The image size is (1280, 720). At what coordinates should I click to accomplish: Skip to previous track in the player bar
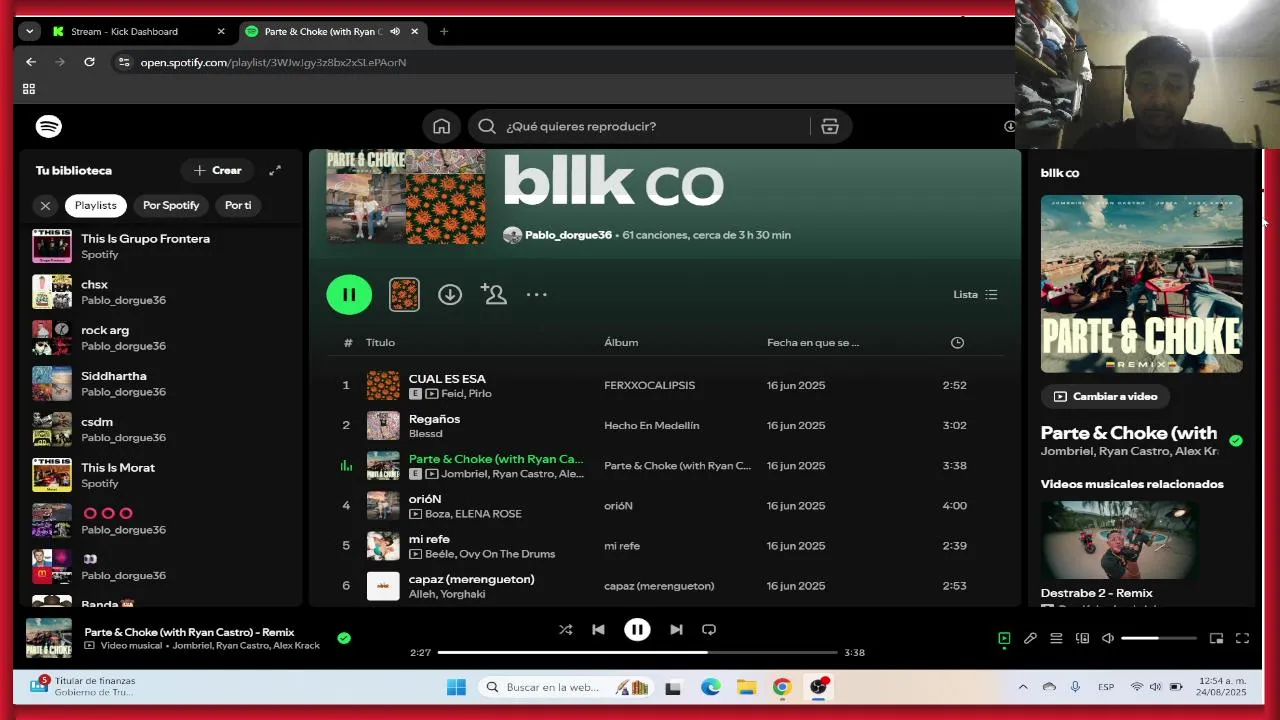pyautogui.click(x=598, y=629)
